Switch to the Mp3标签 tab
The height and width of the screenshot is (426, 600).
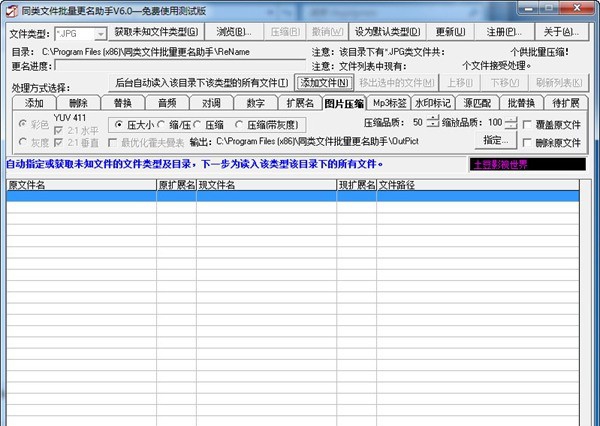coord(389,103)
